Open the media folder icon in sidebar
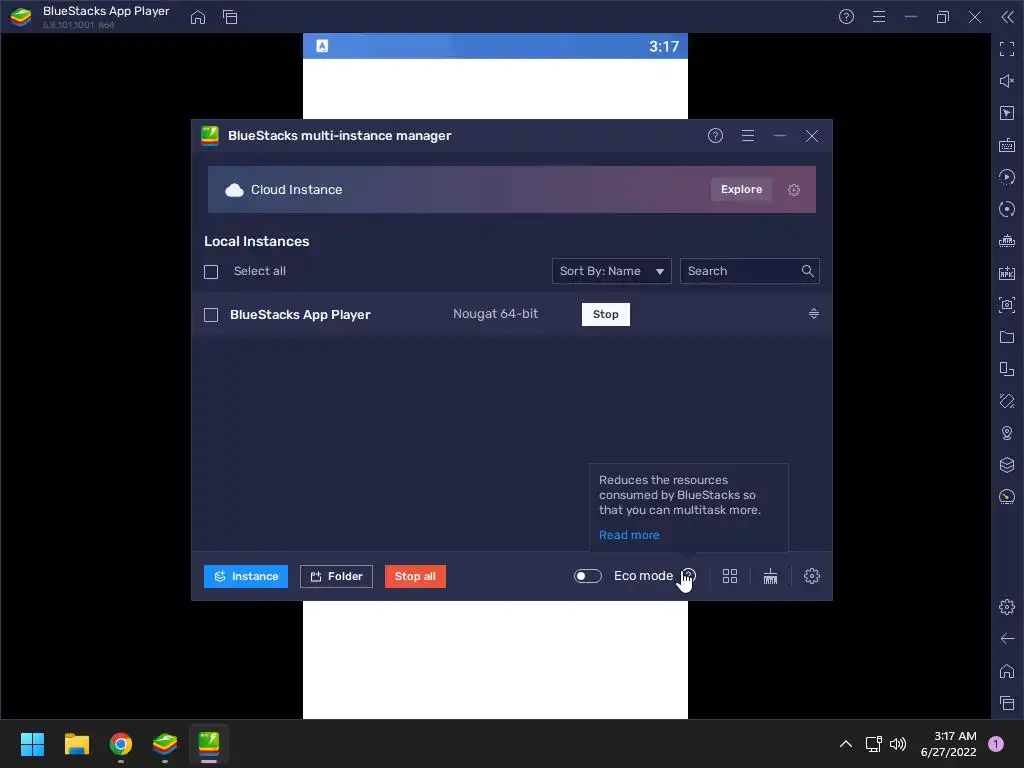This screenshot has width=1024, height=768. [x=1006, y=337]
